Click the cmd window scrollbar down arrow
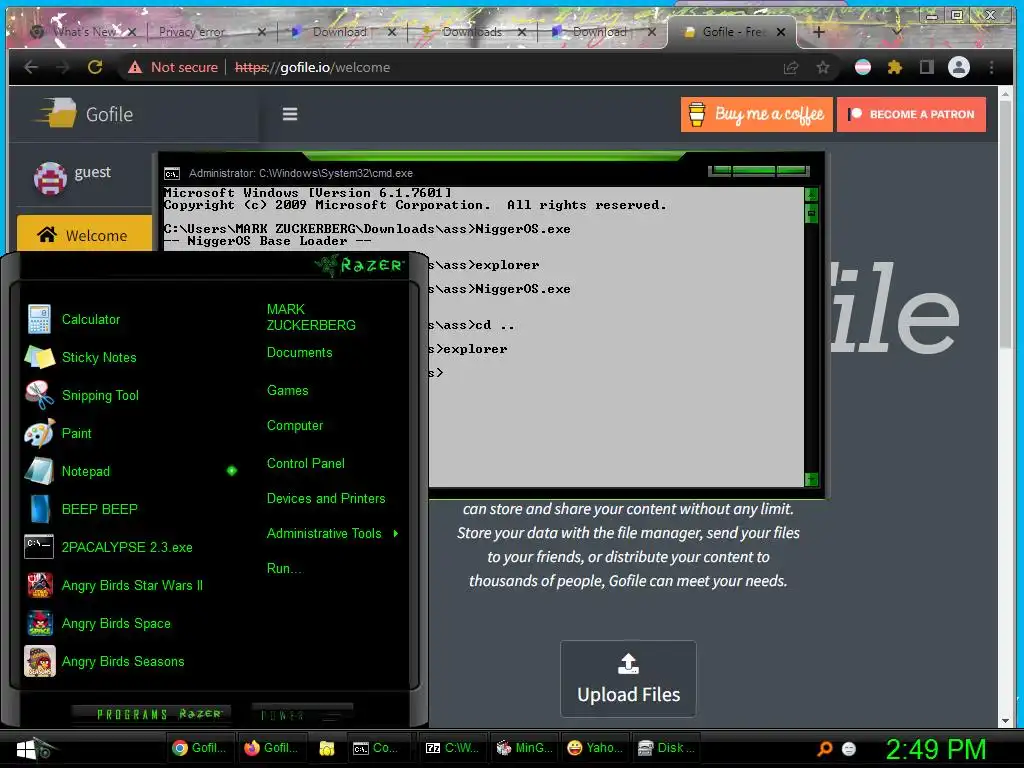 pos(811,479)
